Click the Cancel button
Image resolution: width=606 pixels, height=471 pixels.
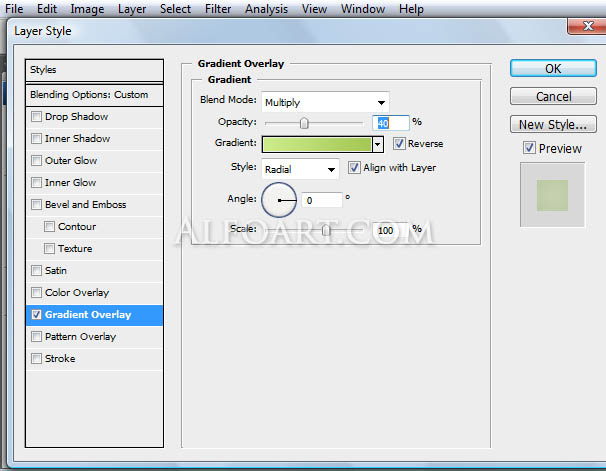pyautogui.click(x=553, y=96)
